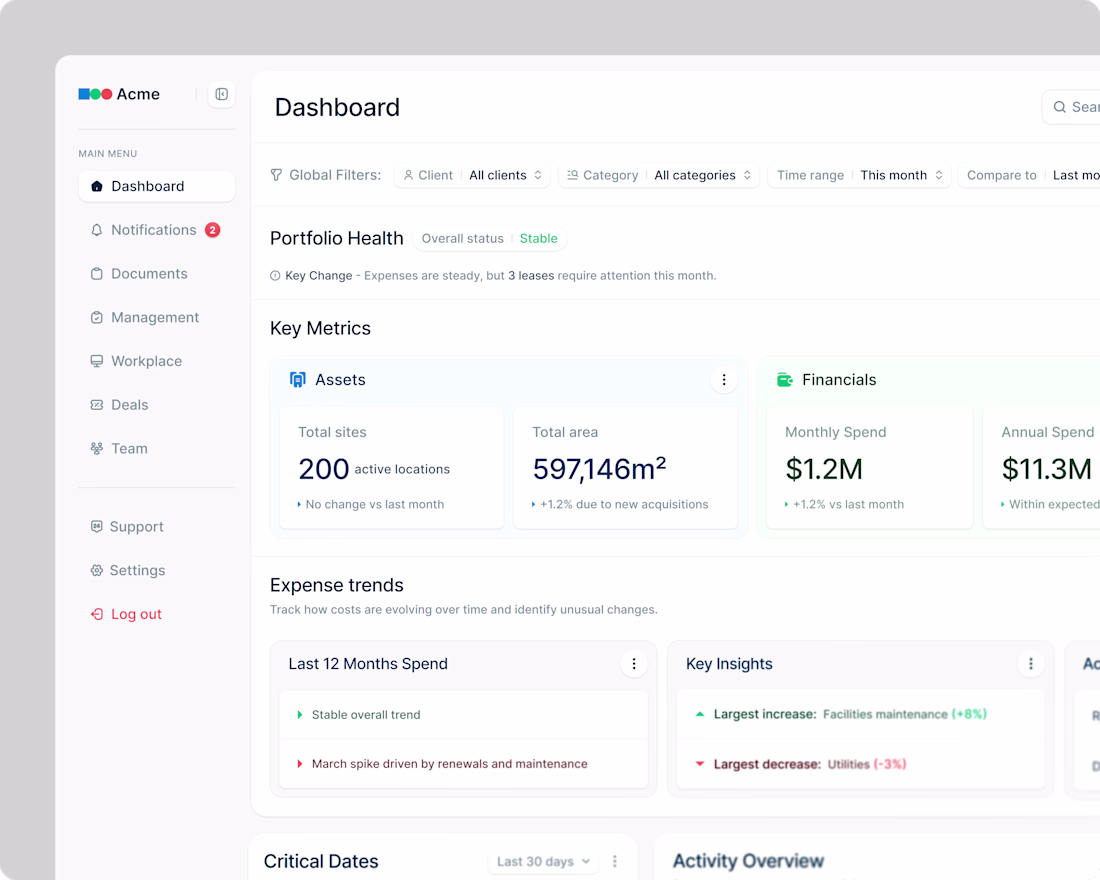Click the Total sites card

[391, 467]
